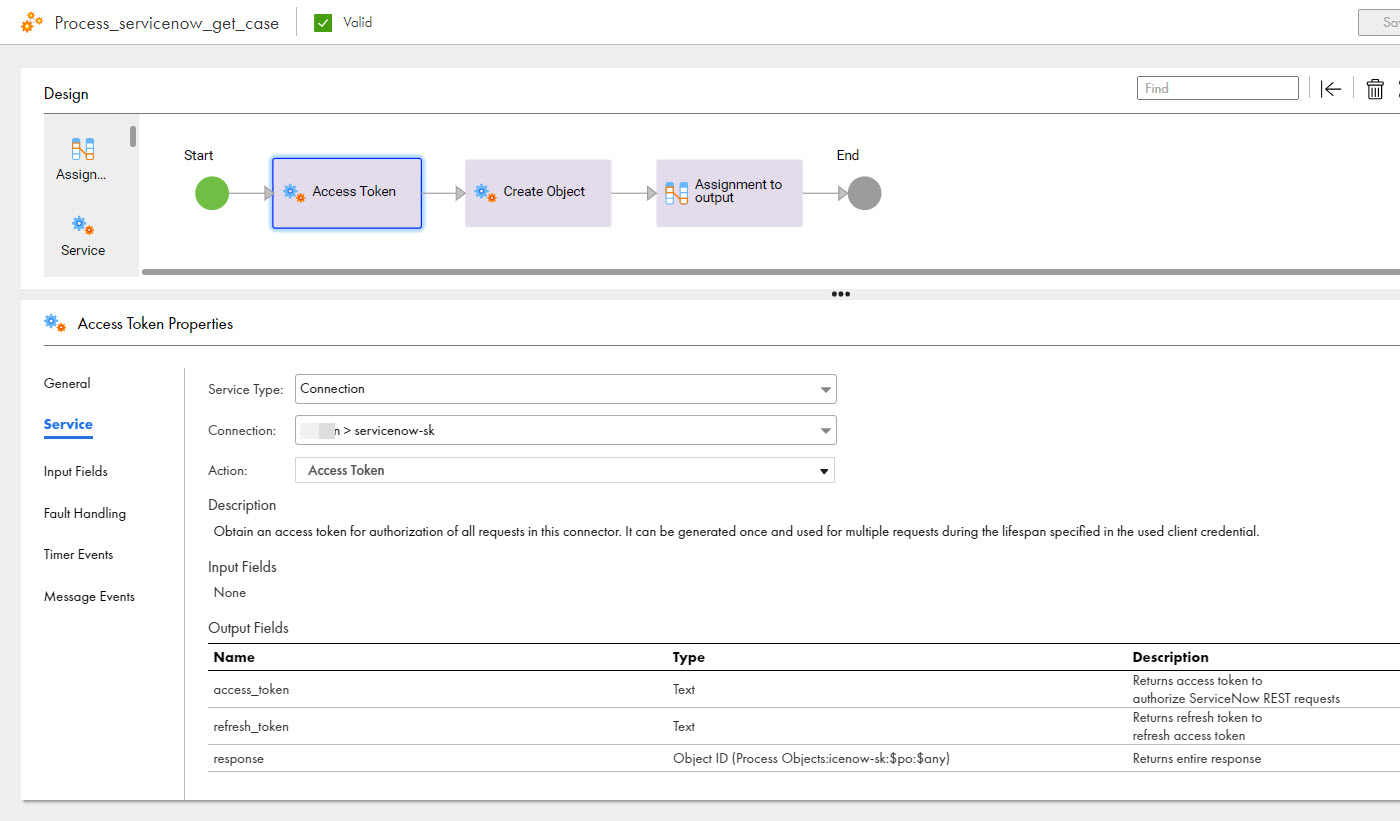Click the Text type cell for access_token

684,689
